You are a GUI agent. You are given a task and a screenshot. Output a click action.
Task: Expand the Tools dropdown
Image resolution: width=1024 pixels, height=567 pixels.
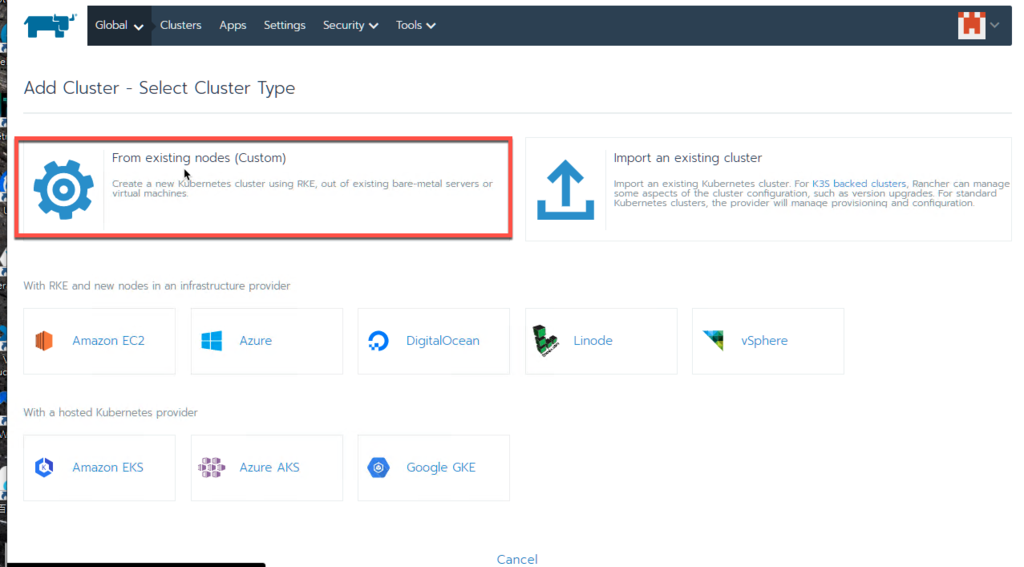pyautogui.click(x=415, y=25)
